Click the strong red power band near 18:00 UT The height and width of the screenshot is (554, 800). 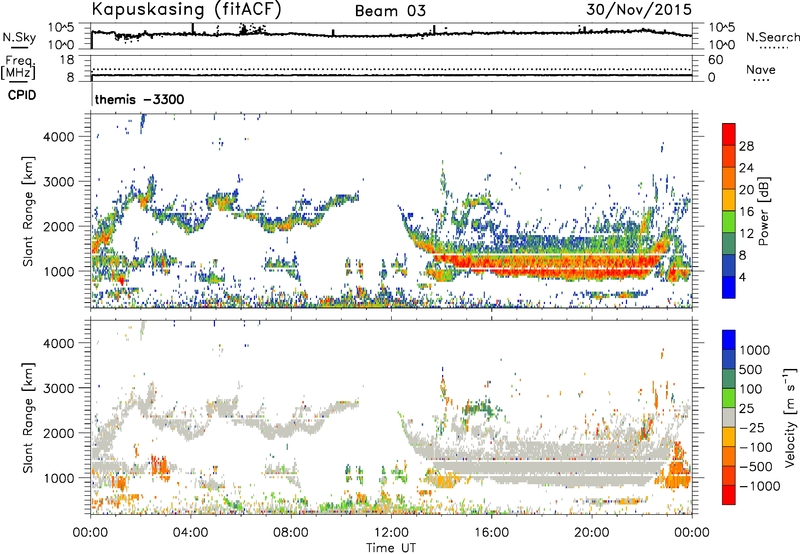[x=541, y=263]
